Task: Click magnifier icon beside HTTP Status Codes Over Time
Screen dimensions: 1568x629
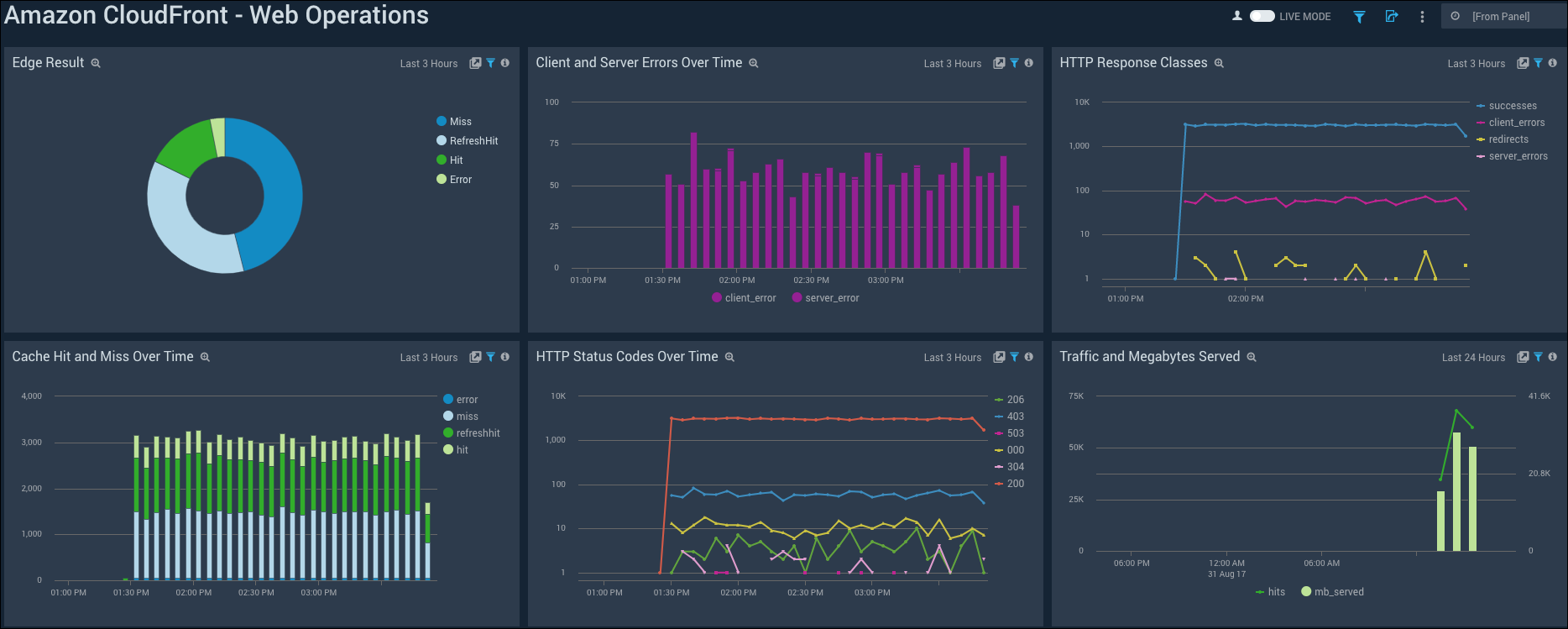Action: [729, 358]
